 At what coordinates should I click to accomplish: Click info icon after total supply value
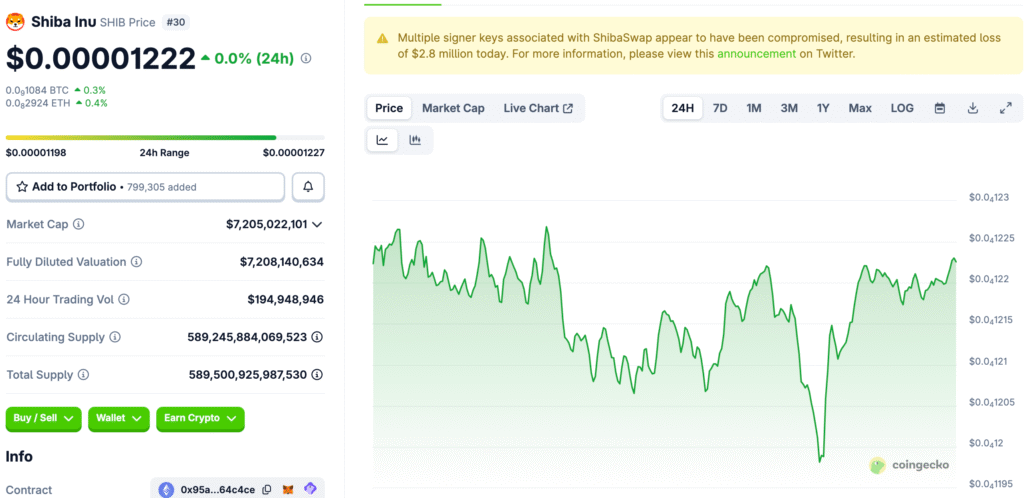point(317,375)
